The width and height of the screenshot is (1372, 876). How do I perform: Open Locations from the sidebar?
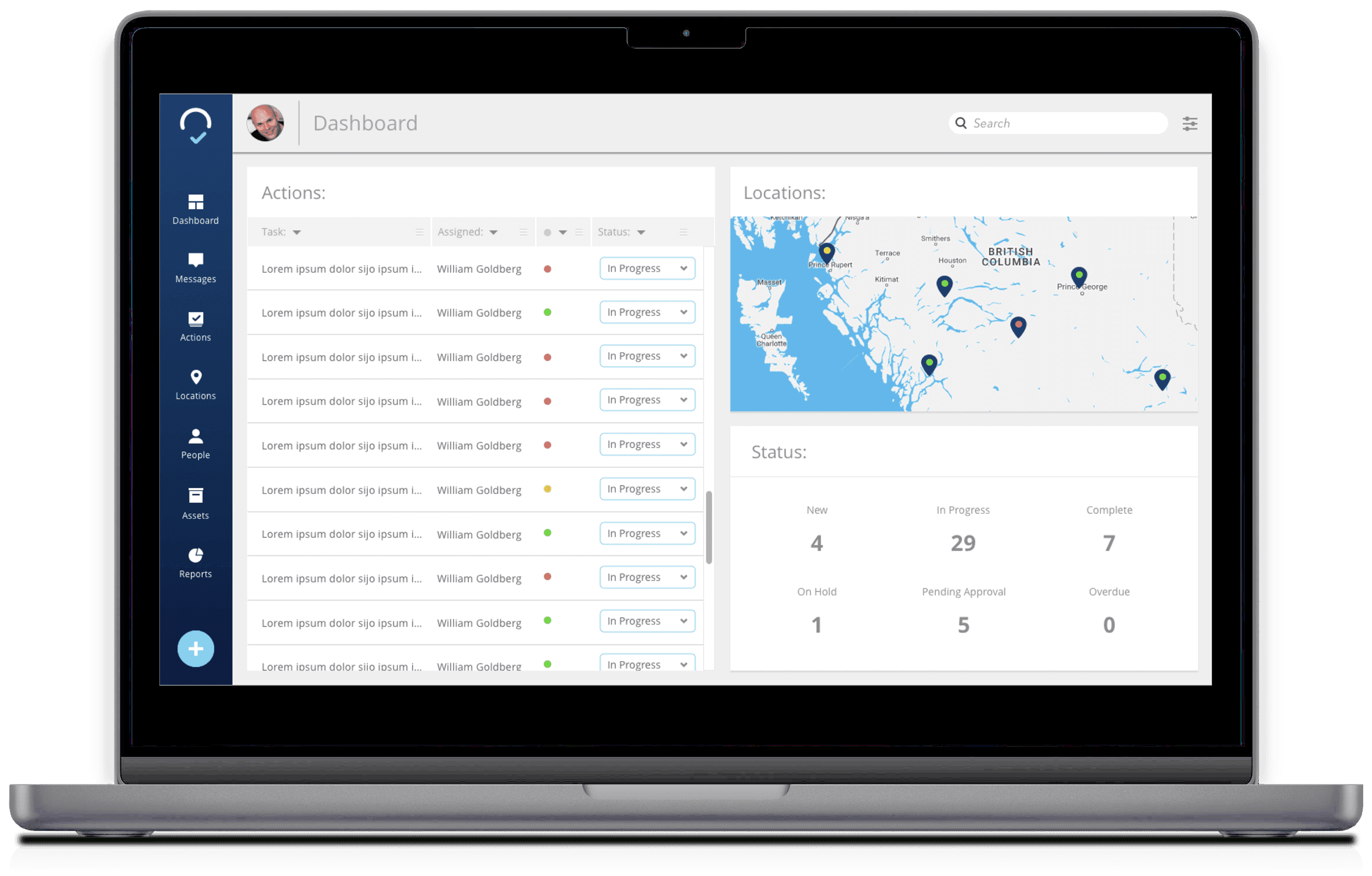pos(196,385)
